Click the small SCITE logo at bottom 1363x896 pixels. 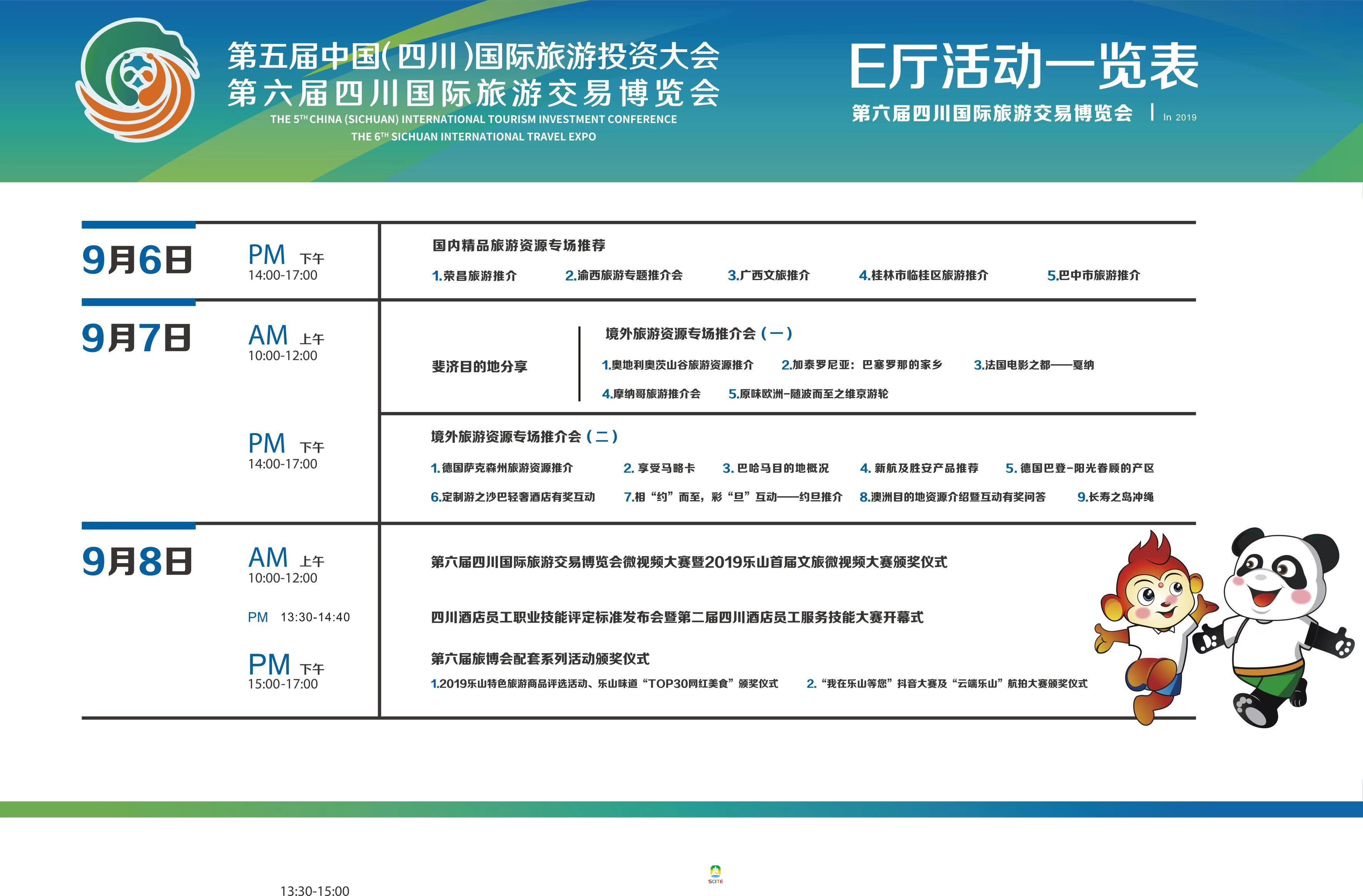coord(715,875)
